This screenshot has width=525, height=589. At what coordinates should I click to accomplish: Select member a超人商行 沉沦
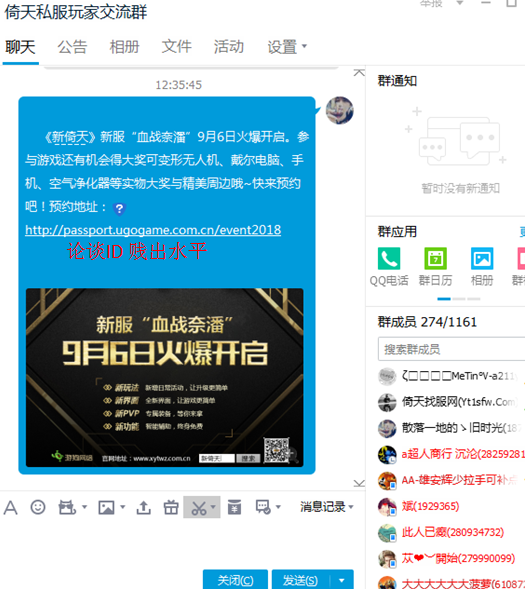[451, 455]
